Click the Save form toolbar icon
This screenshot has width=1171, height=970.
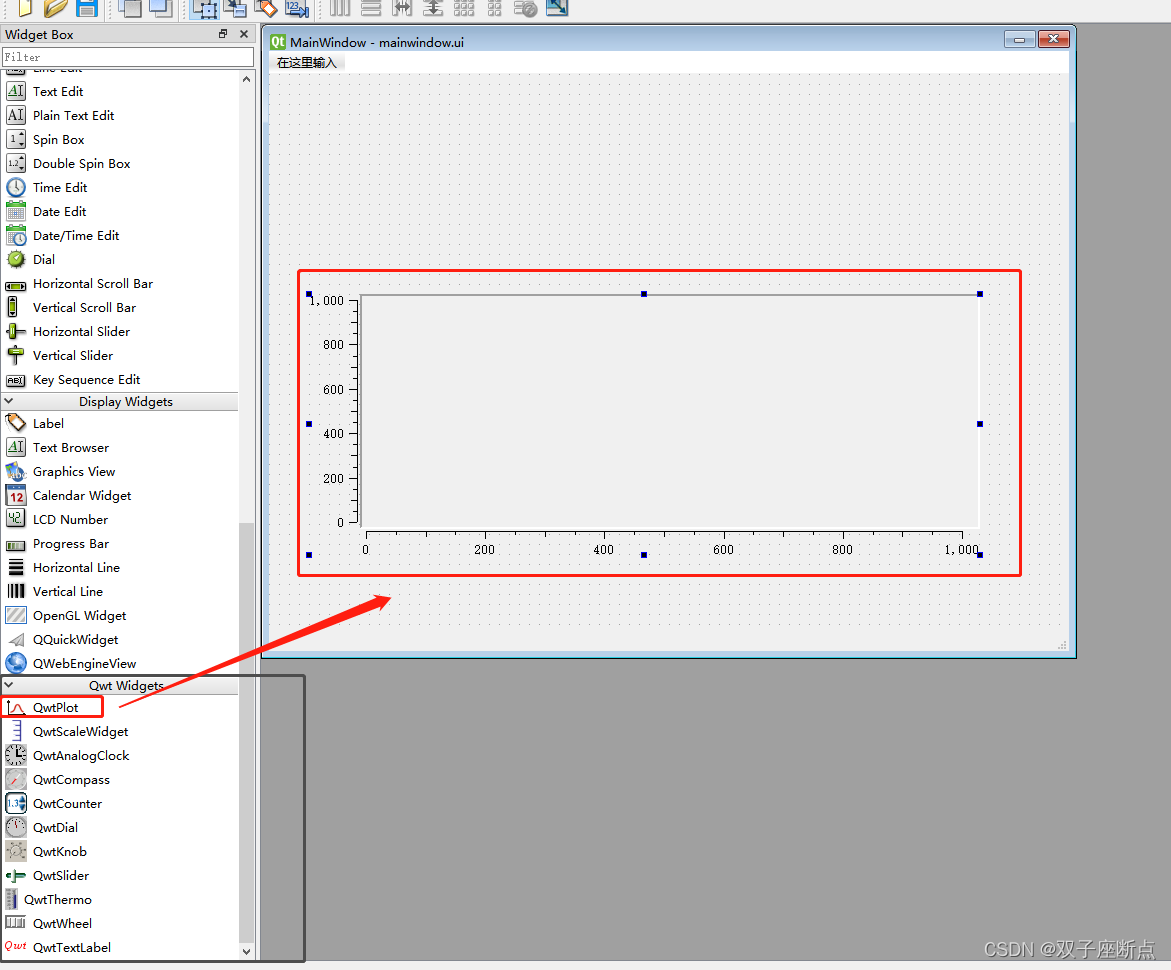point(87,8)
